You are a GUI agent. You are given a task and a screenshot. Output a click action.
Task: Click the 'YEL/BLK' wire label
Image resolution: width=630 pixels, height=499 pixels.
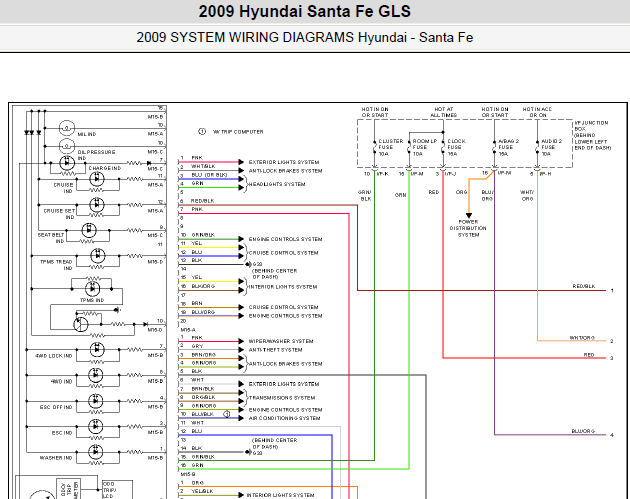(202, 491)
